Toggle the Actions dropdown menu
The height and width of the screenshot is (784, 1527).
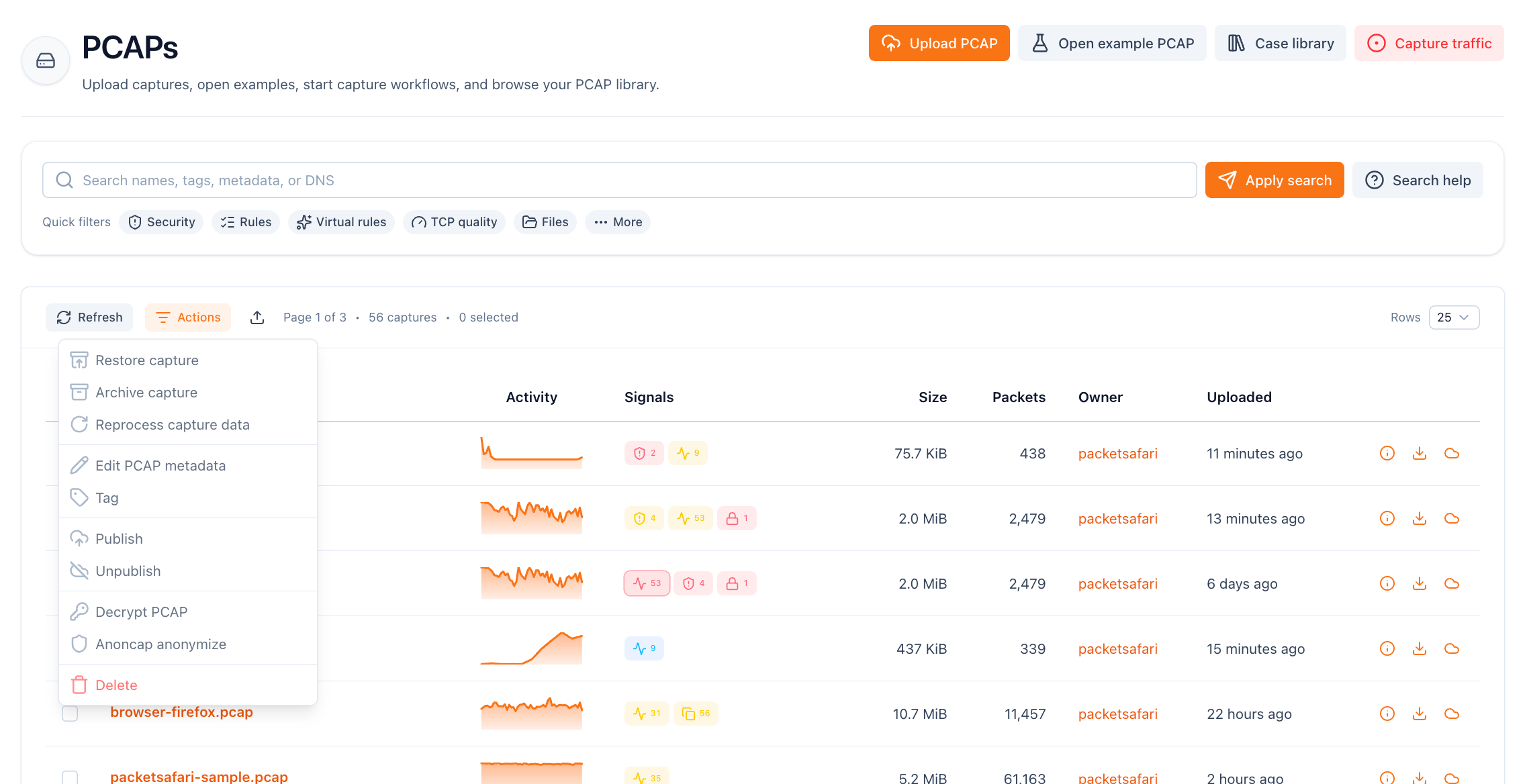pyautogui.click(x=188, y=317)
